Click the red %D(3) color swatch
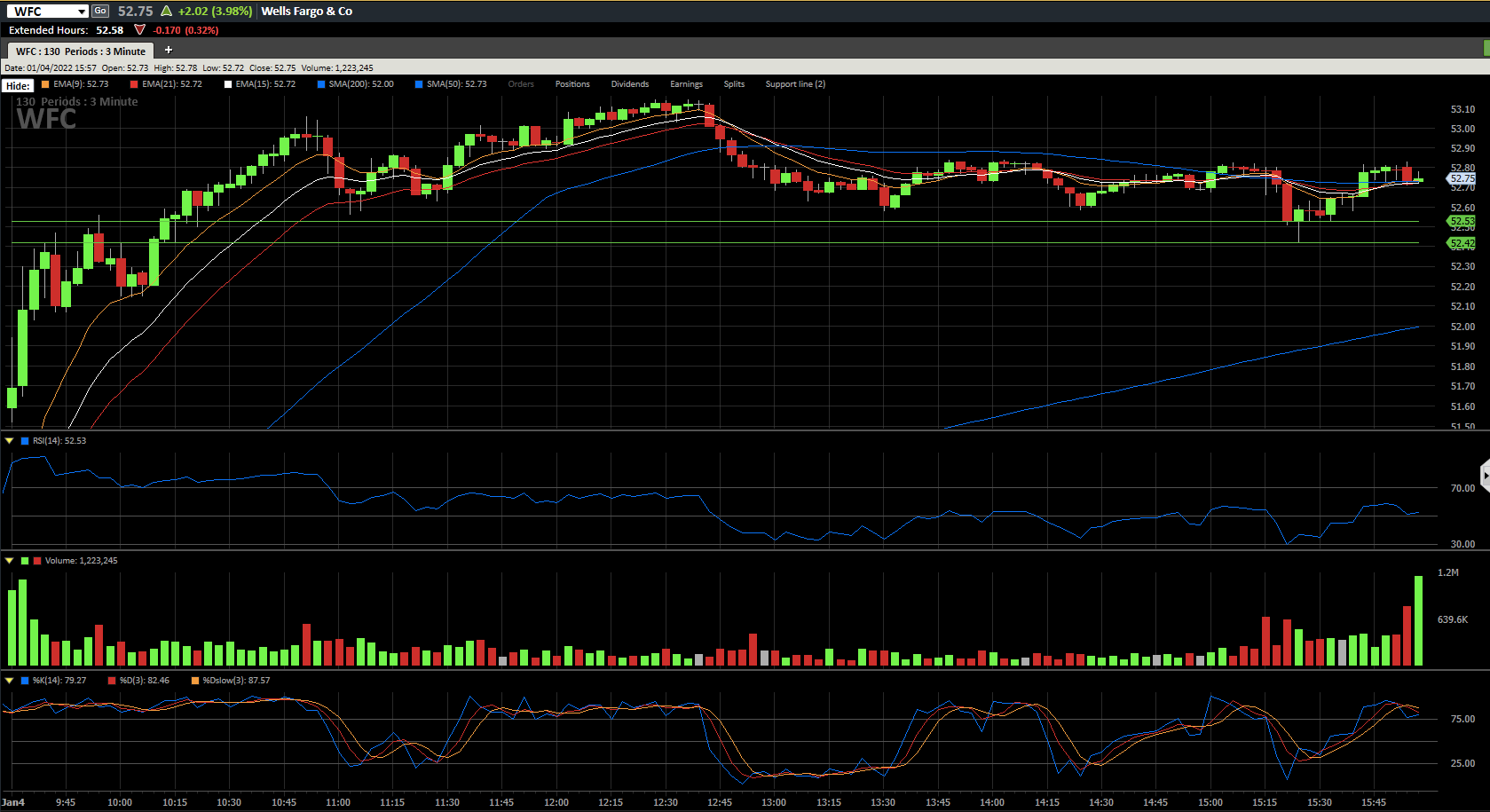1490x812 pixels. click(x=112, y=681)
